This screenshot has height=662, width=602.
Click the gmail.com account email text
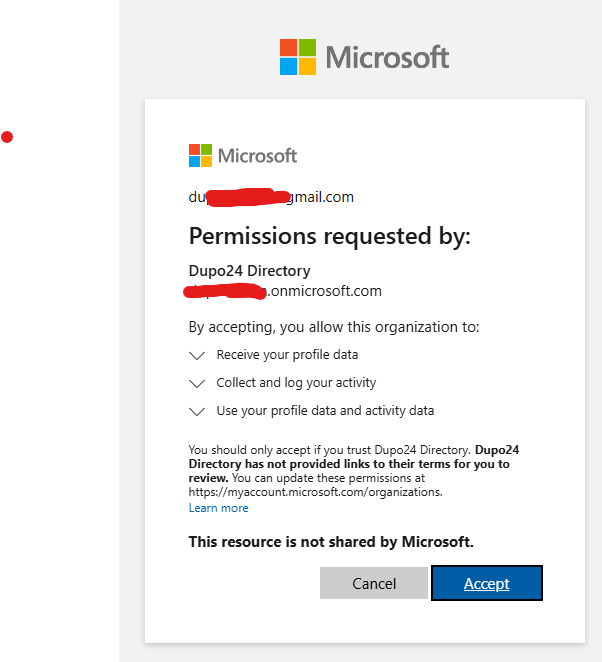pos(271,197)
